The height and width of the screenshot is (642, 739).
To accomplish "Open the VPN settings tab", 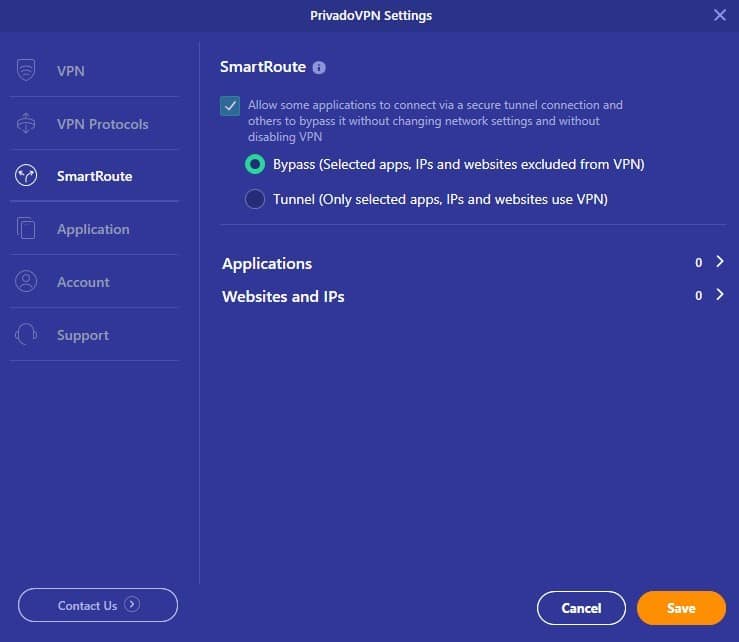I will coord(94,71).
